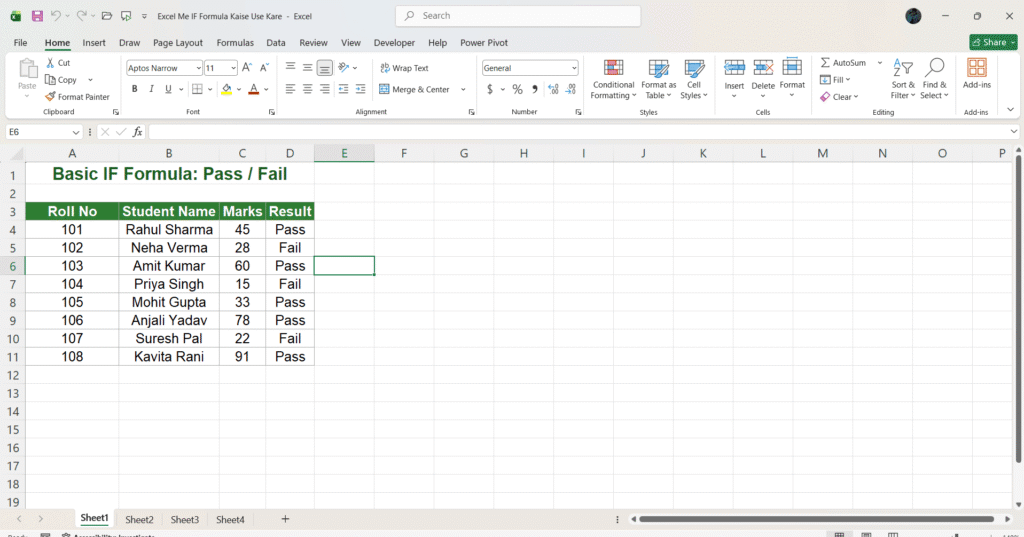This screenshot has width=1024, height=537.
Task: Switch to the Data tab
Action: point(276,42)
